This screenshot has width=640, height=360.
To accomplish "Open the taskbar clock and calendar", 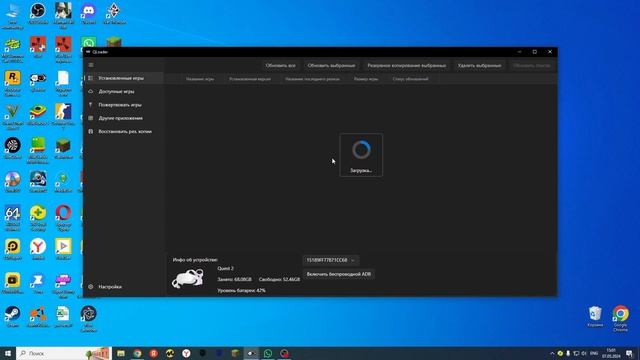I will click(x=611, y=353).
